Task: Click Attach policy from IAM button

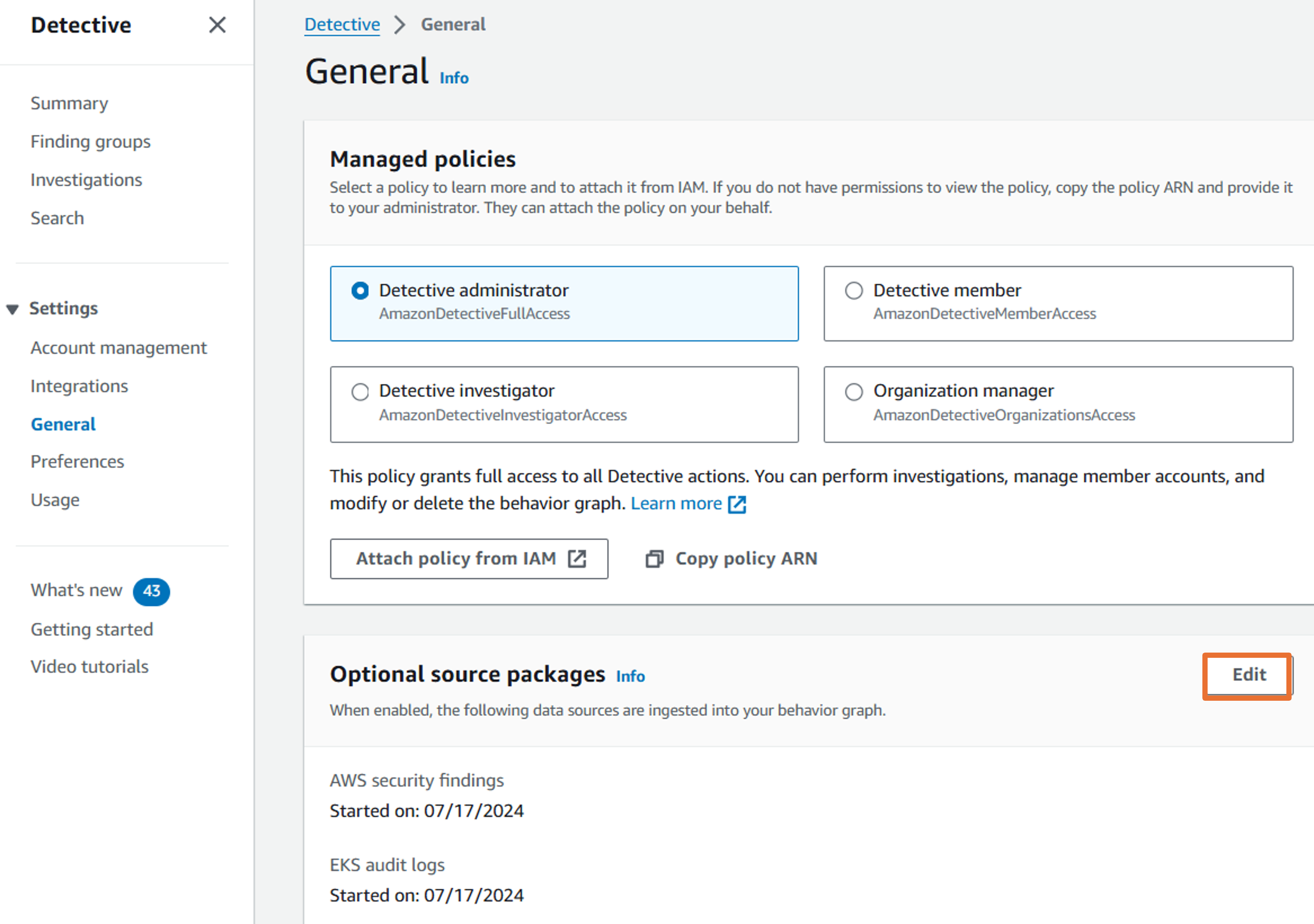Action: click(x=469, y=558)
